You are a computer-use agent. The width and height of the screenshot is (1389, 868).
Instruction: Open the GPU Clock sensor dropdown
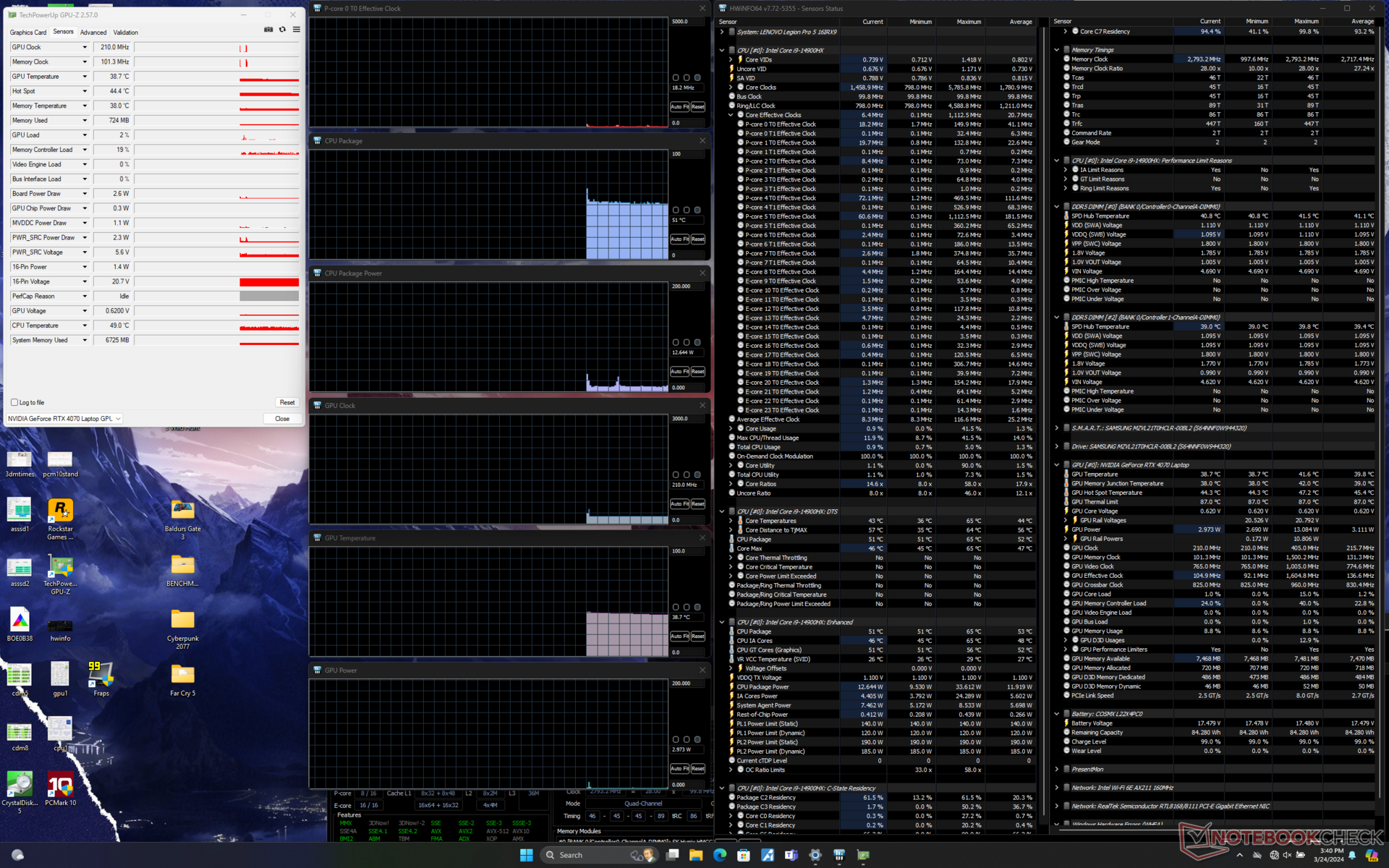[x=85, y=47]
